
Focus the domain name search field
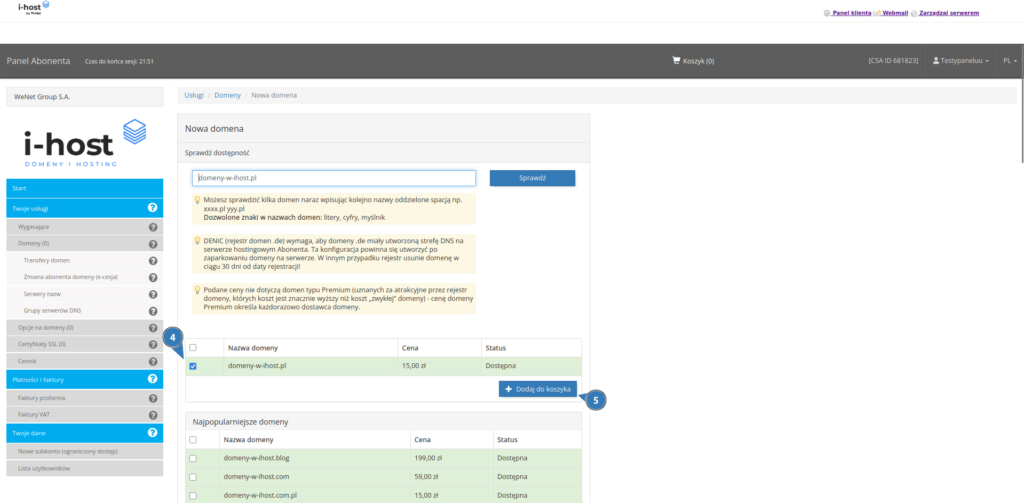point(333,178)
